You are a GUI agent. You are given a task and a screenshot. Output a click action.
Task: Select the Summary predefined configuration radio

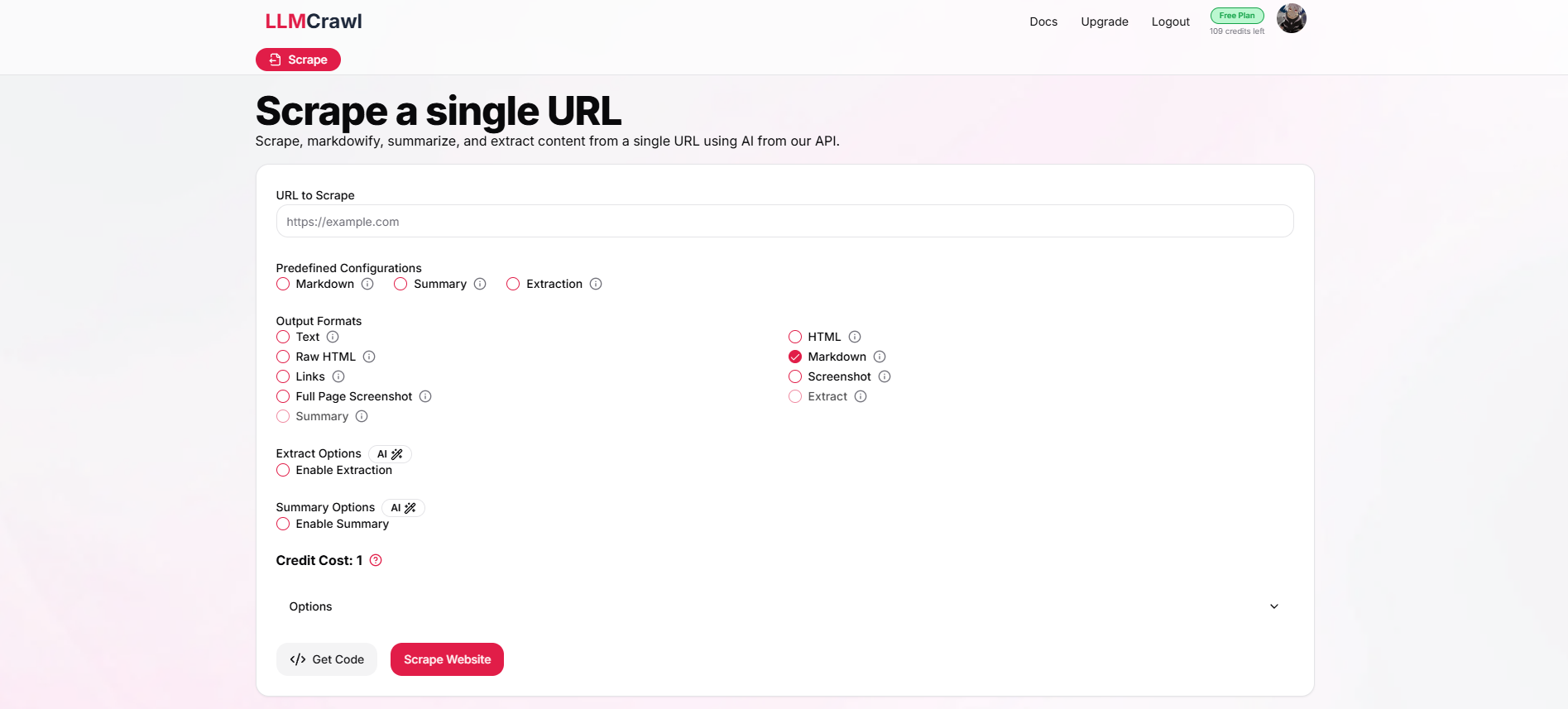click(x=400, y=284)
